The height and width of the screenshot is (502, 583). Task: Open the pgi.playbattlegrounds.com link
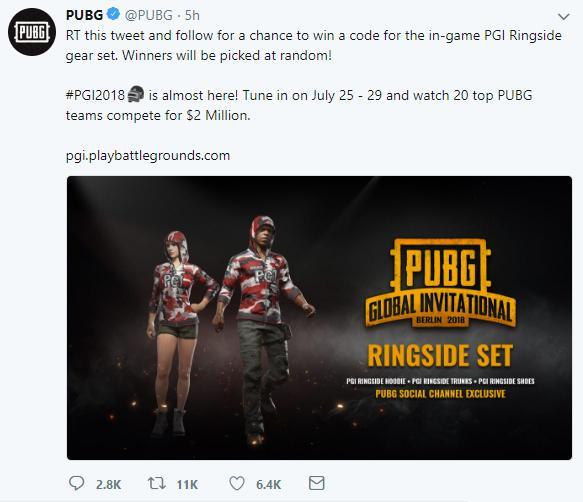148,155
